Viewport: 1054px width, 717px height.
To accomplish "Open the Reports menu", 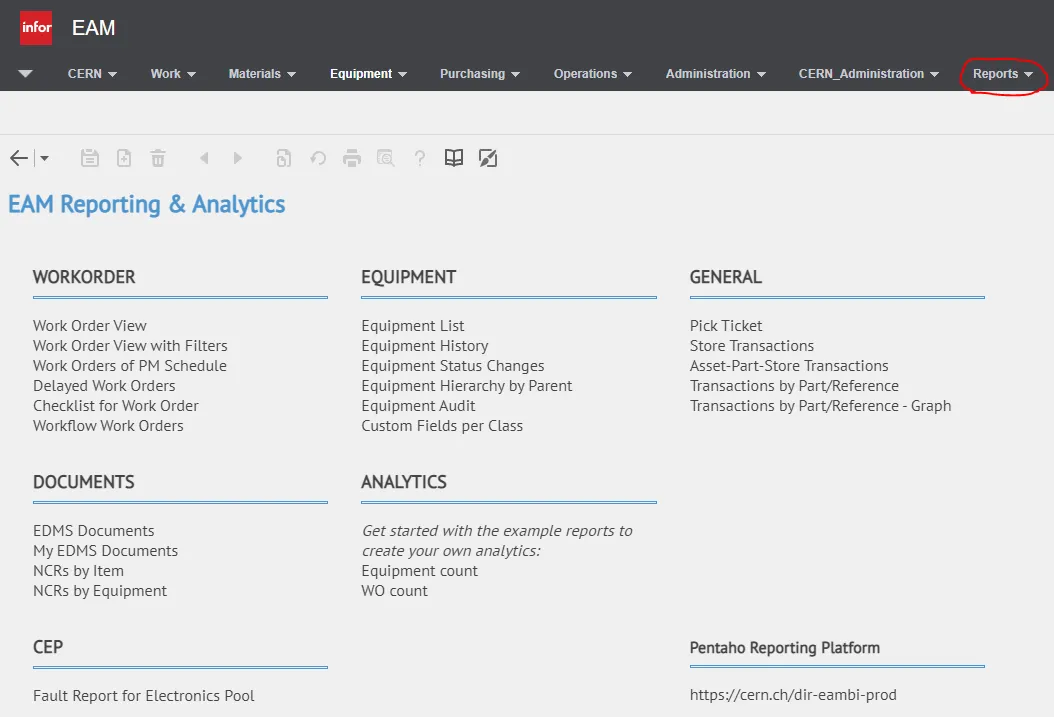I will pos(1003,74).
